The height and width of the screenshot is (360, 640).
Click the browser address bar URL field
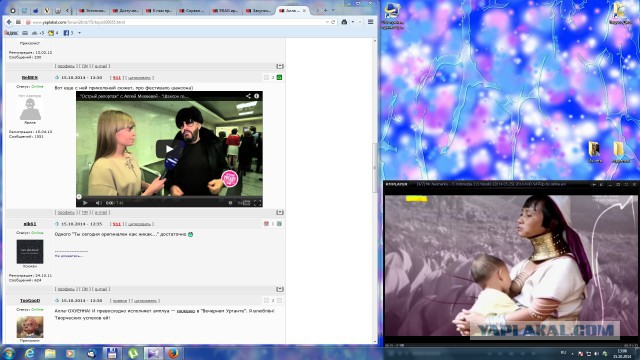click(176, 22)
